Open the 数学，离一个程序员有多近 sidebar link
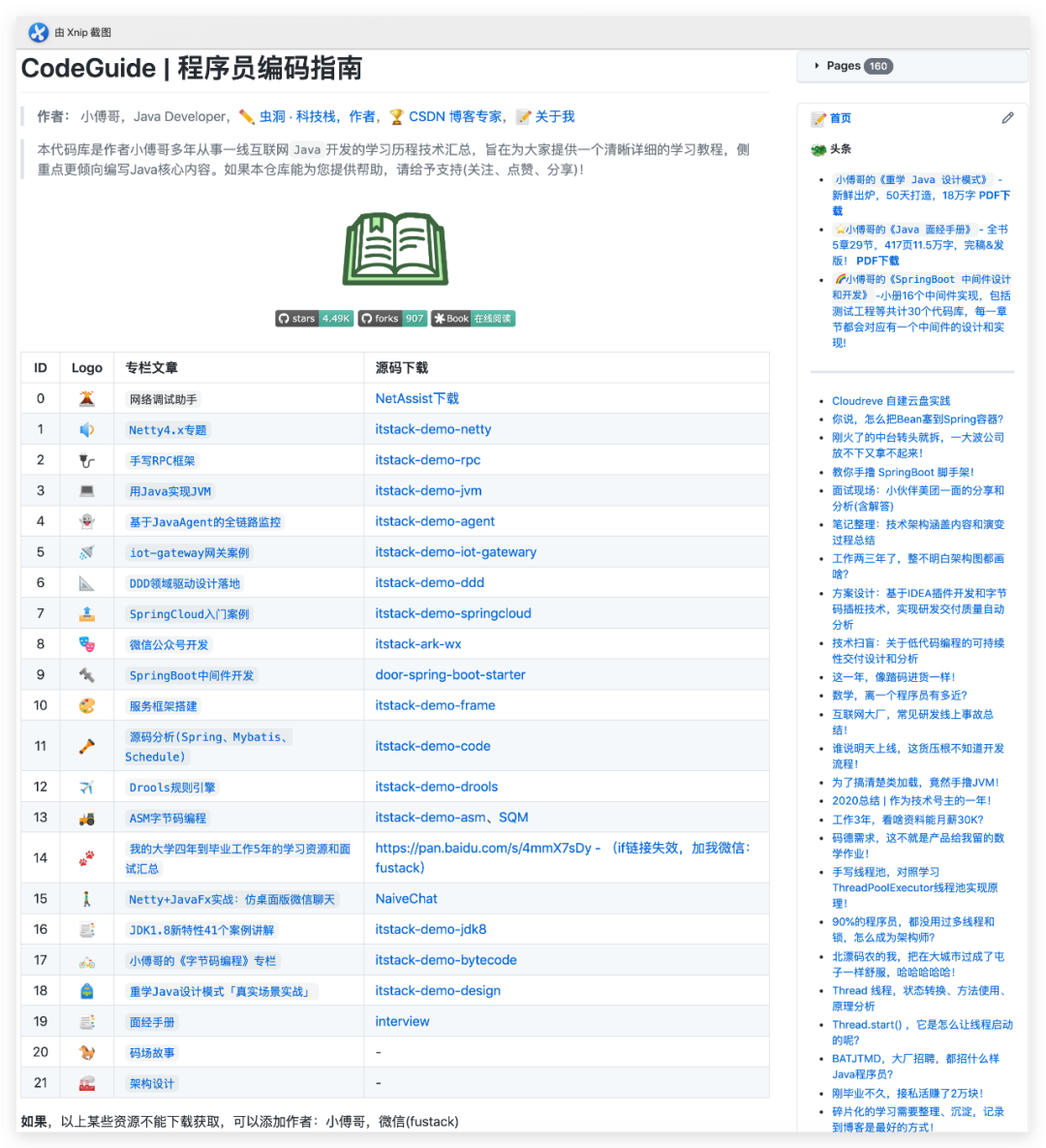The width and height of the screenshot is (1046, 1148). pyautogui.click(x=900, y=696)
